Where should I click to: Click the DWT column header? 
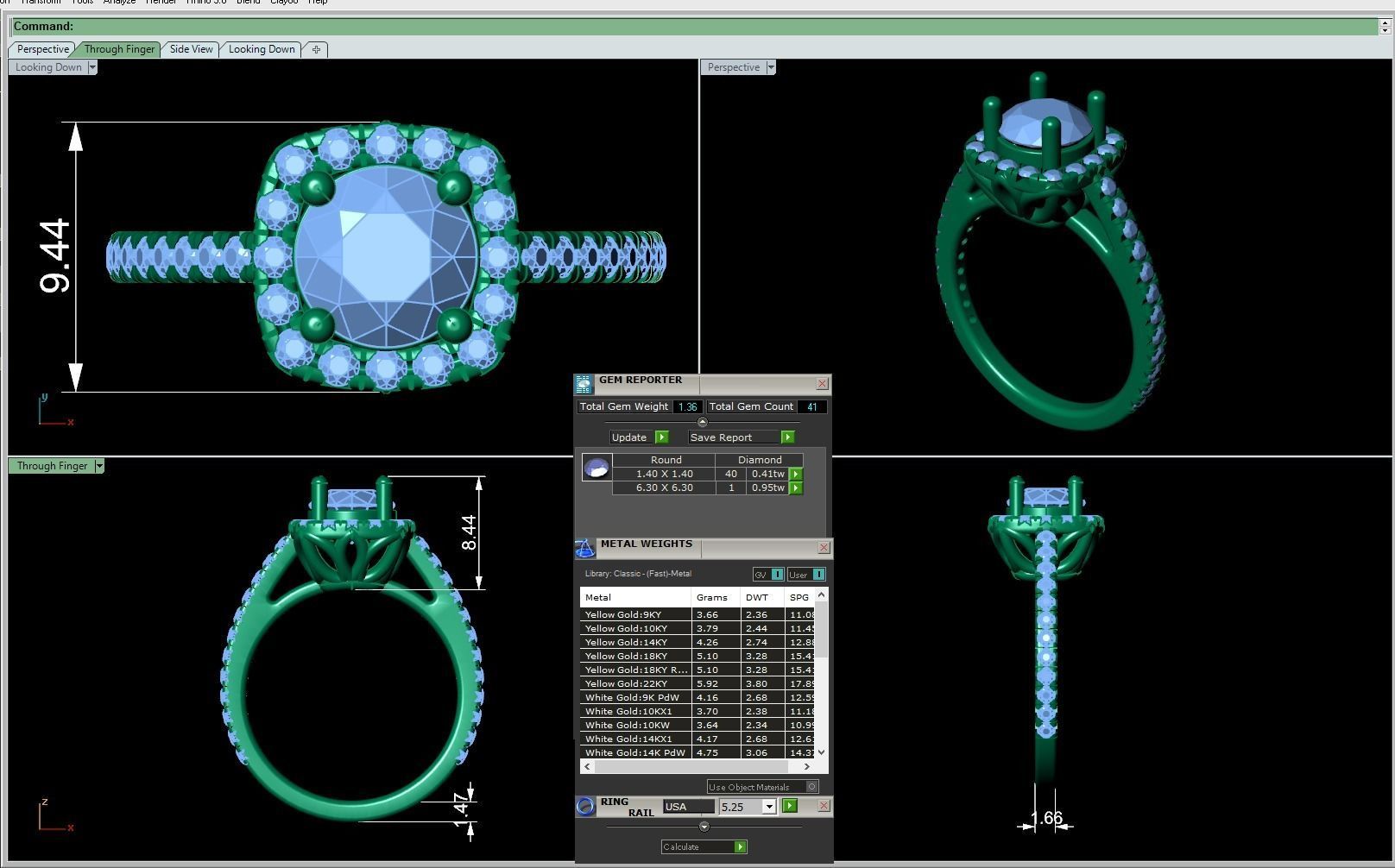[x=762, y=597]
